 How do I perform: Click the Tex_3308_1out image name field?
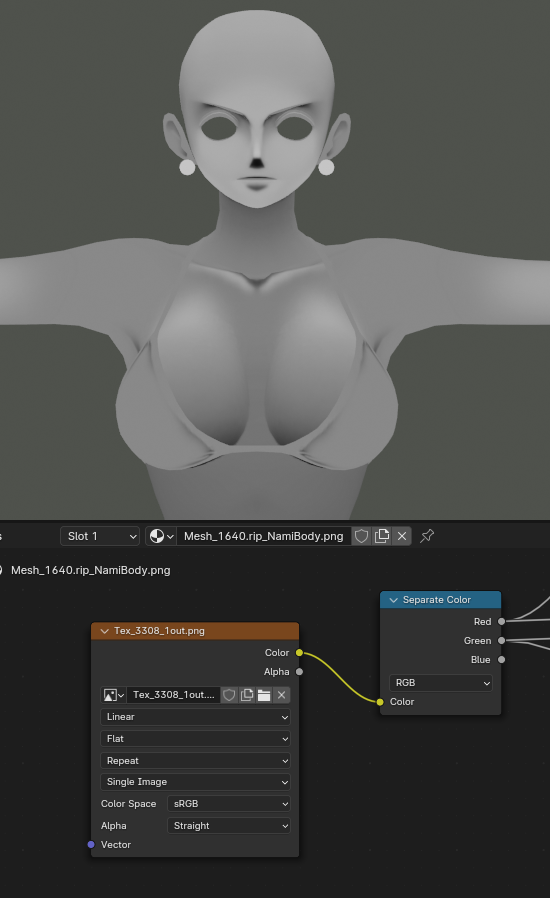(174, 695)
